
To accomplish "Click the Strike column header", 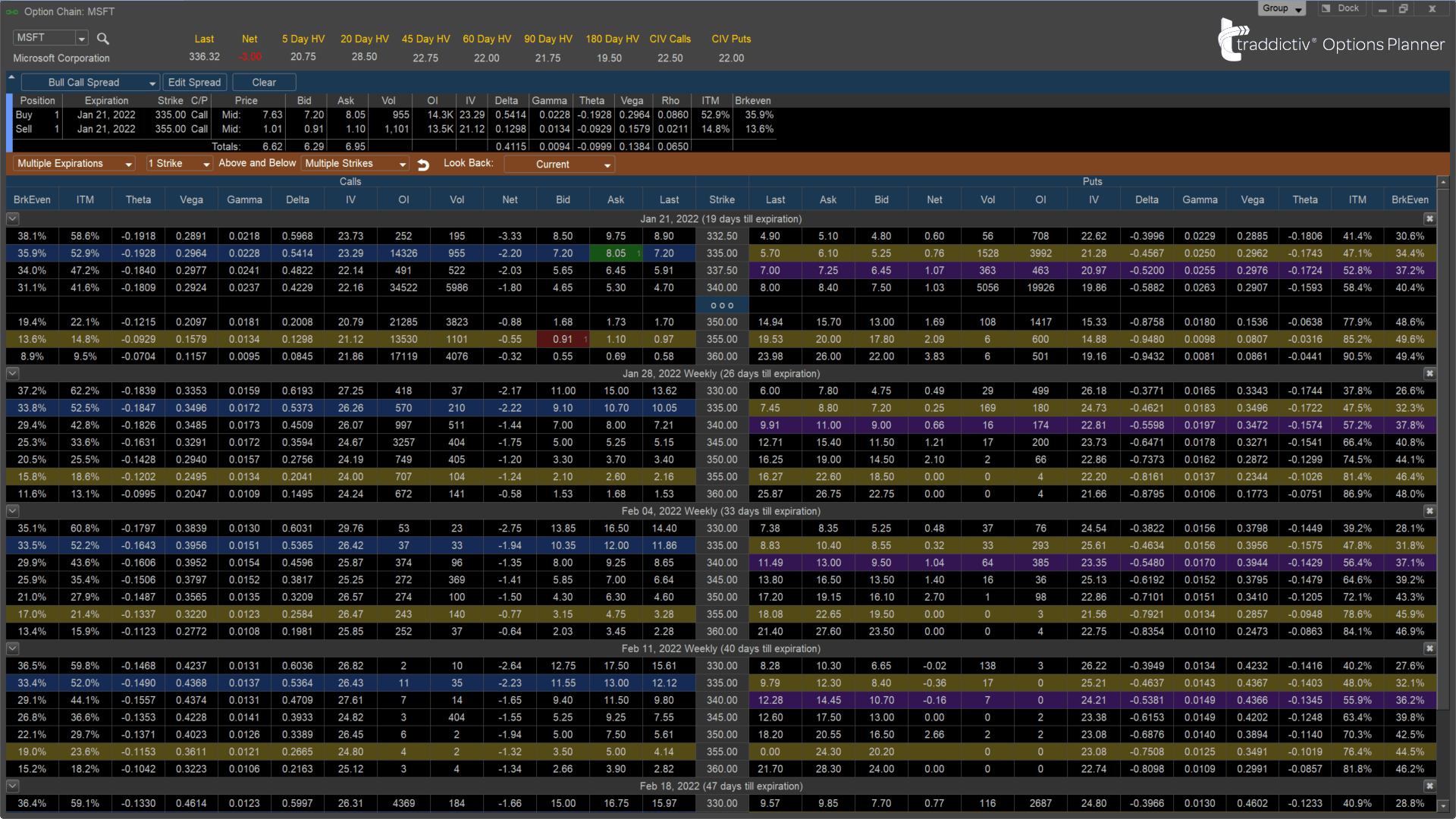I will (x=722, y=200).
